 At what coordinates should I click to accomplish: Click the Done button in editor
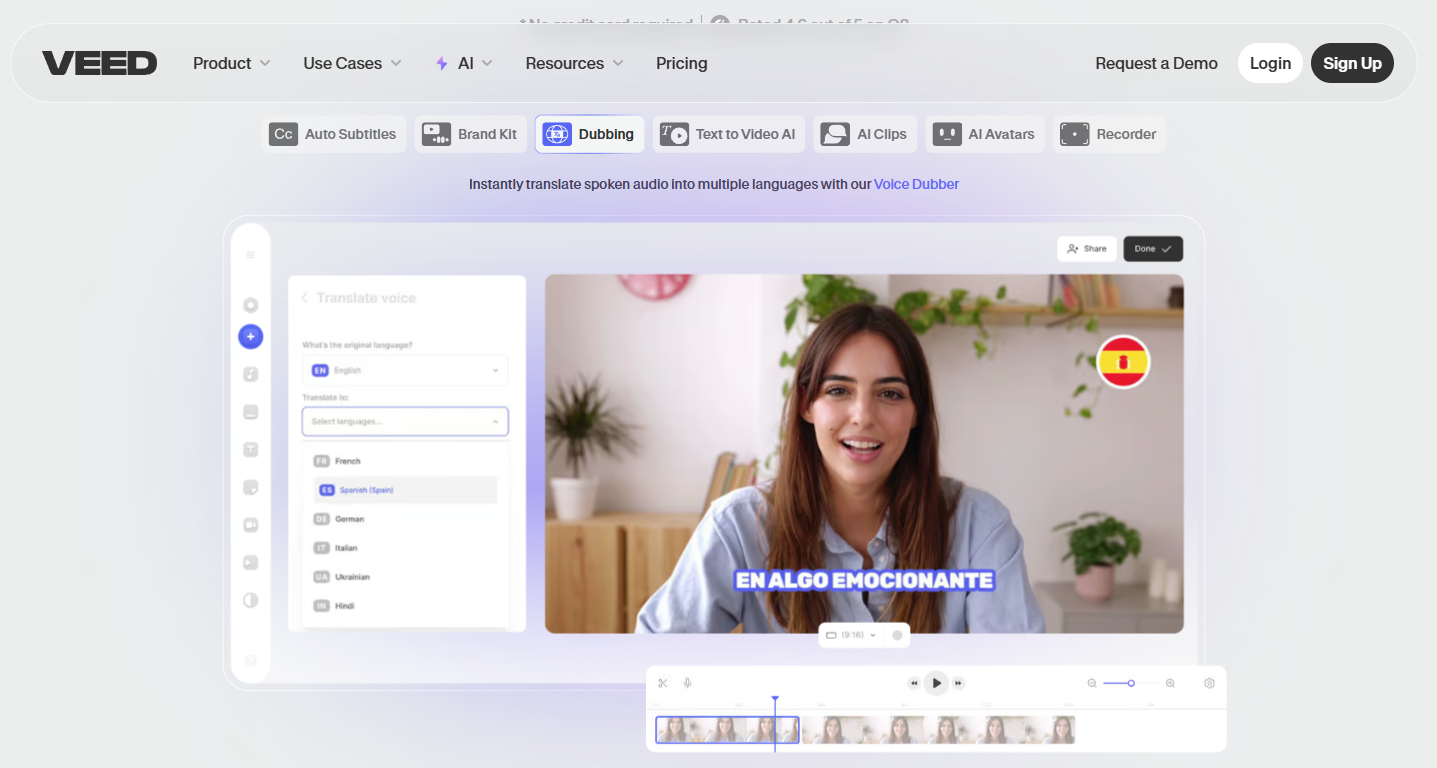1153,249
